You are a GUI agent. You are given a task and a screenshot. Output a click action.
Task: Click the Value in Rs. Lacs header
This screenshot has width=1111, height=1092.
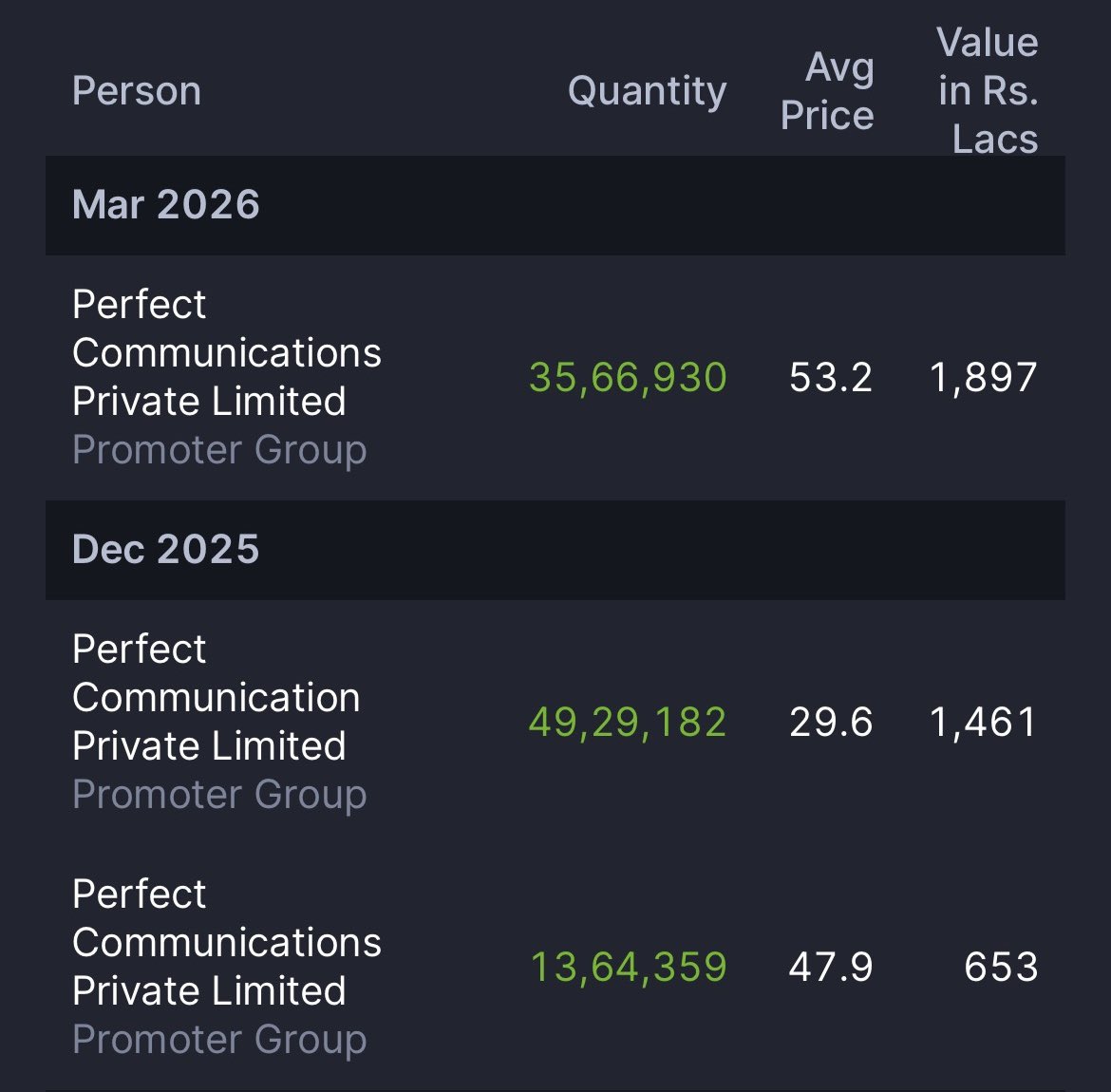pyautogui.click(x=988, y=91)
